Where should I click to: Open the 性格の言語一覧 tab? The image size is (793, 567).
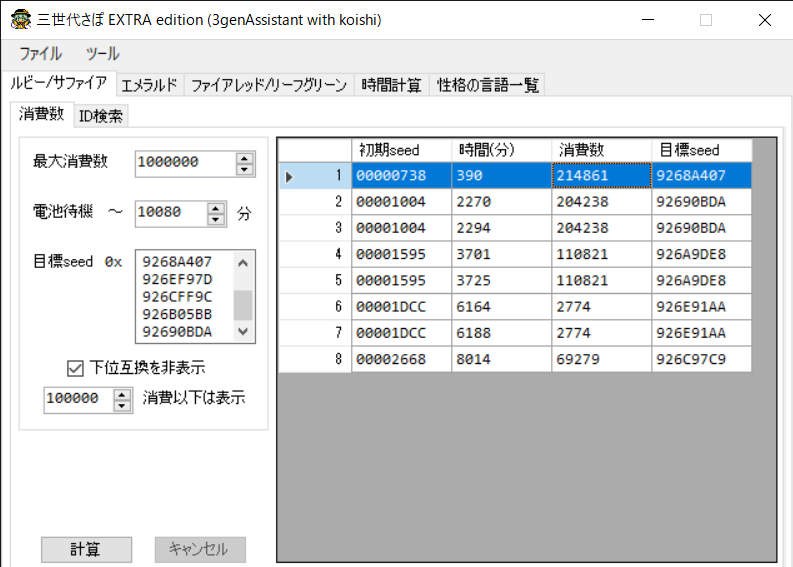click(x=488, y=85)
